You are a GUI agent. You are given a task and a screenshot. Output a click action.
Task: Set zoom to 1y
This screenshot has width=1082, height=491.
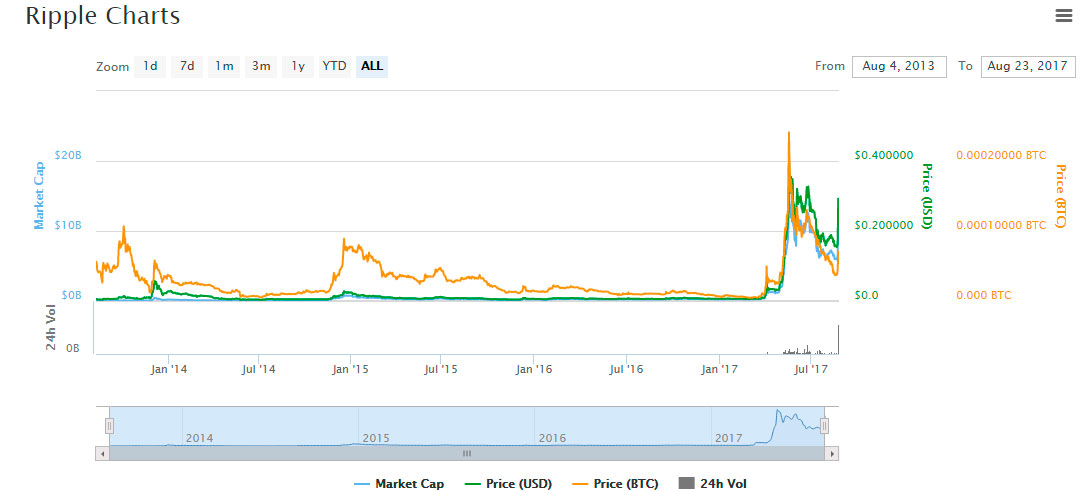click(297, 66)
